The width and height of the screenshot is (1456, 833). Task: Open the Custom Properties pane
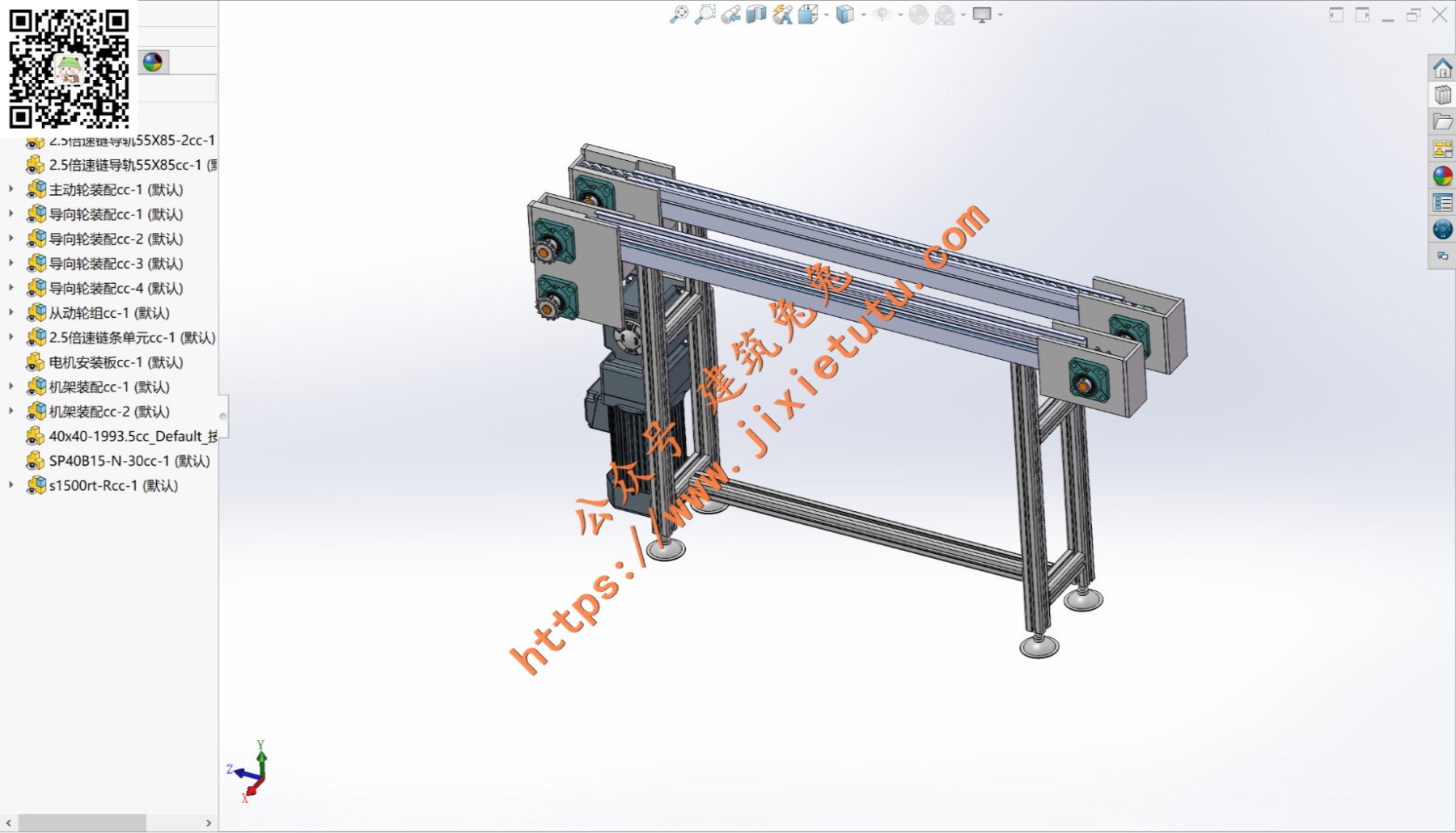[1442, 202]
